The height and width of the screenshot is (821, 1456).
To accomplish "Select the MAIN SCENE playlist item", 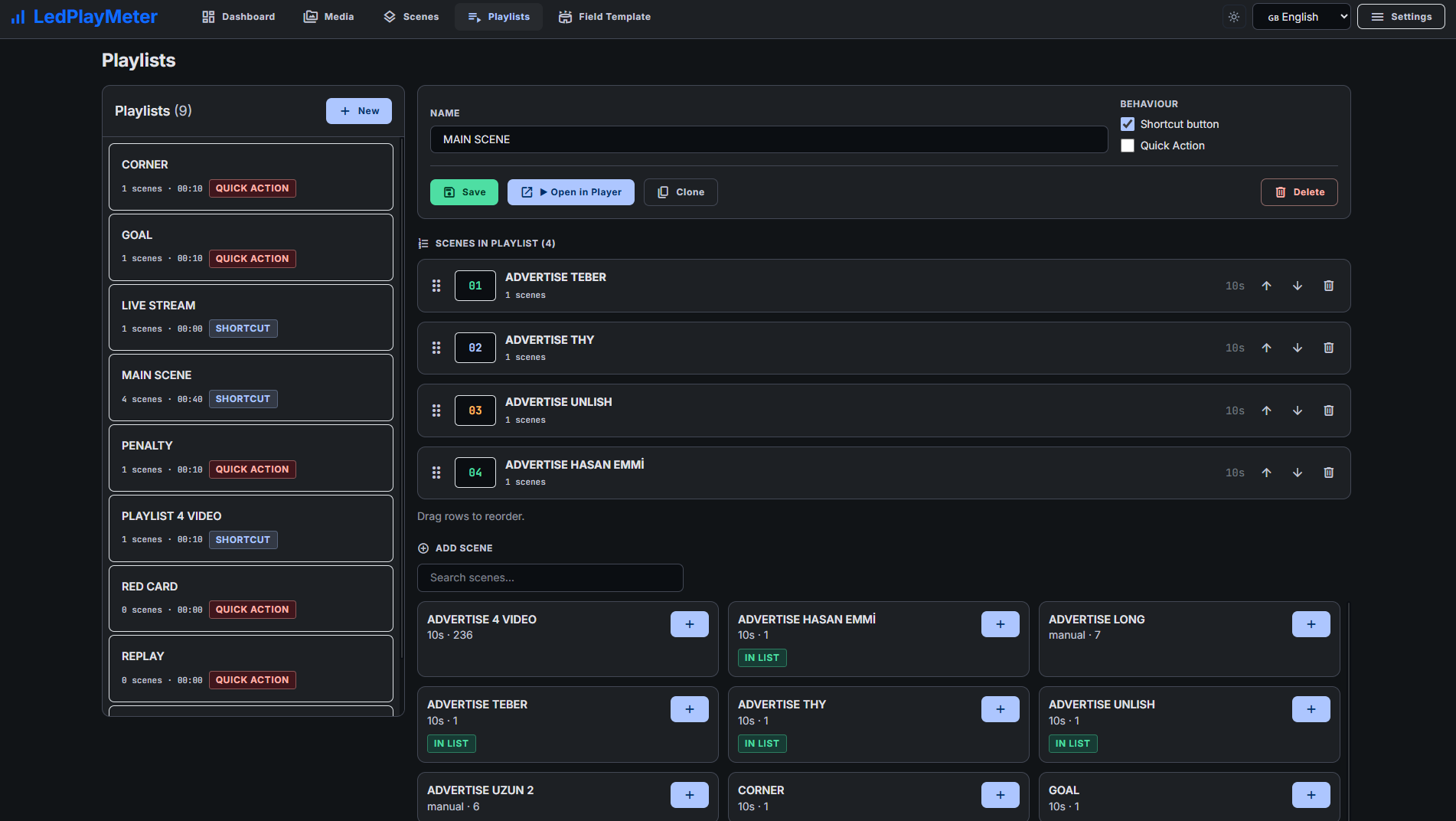I will click(251, 388).
